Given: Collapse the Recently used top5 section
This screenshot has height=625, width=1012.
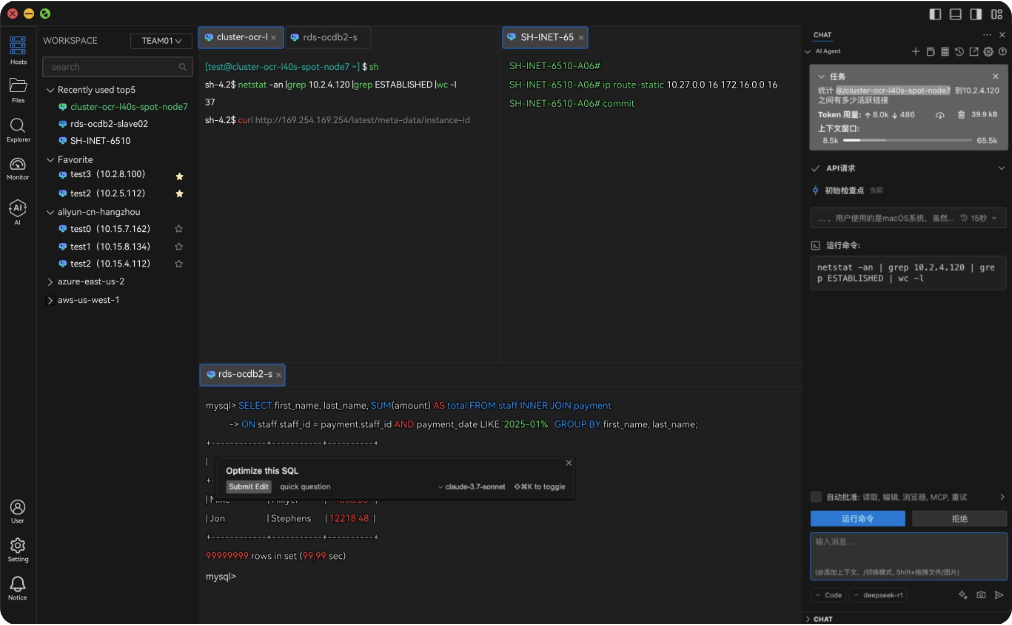Looking at the screenshot, I should point(49,89).
